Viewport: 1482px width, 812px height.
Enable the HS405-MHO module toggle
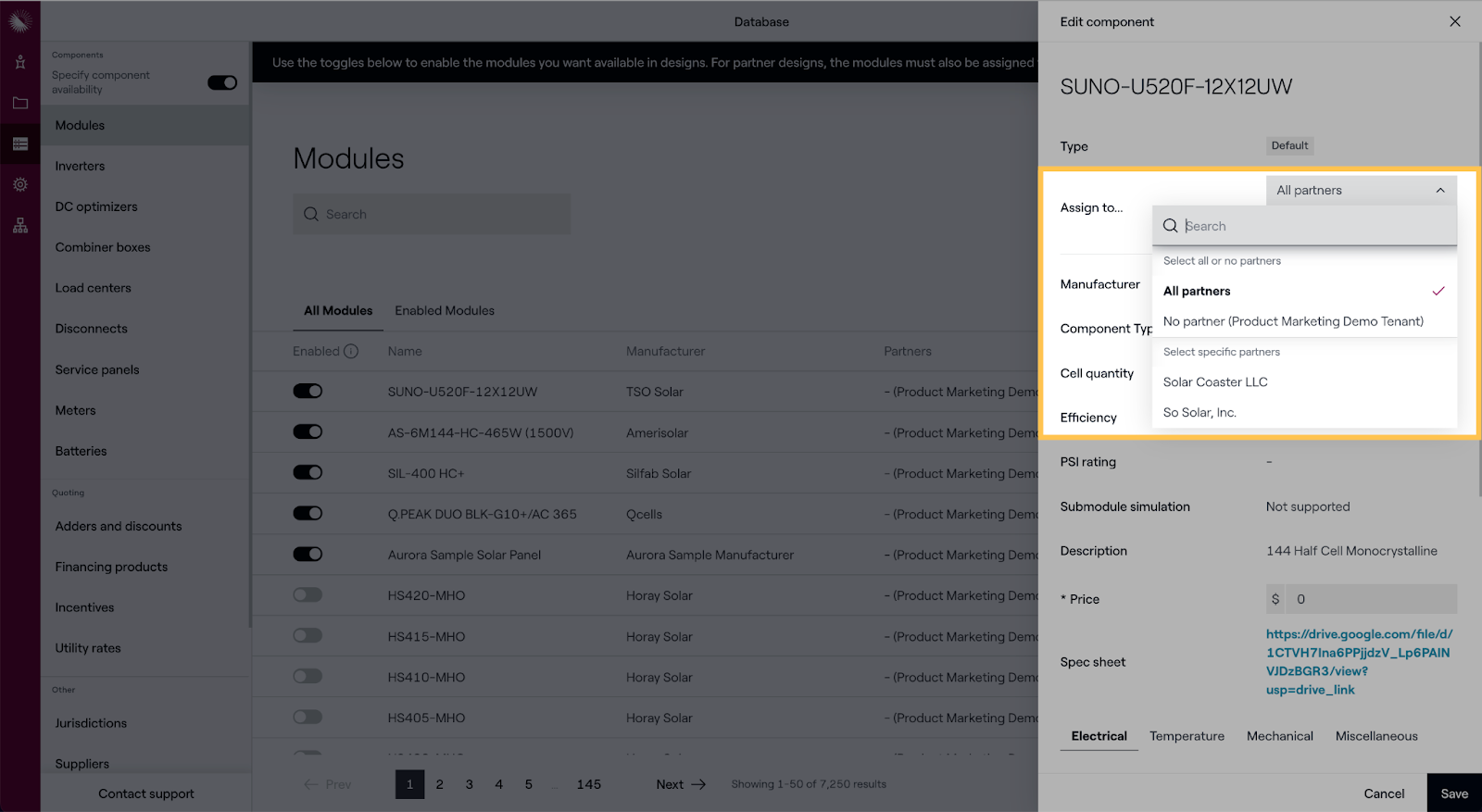point(308,717)
